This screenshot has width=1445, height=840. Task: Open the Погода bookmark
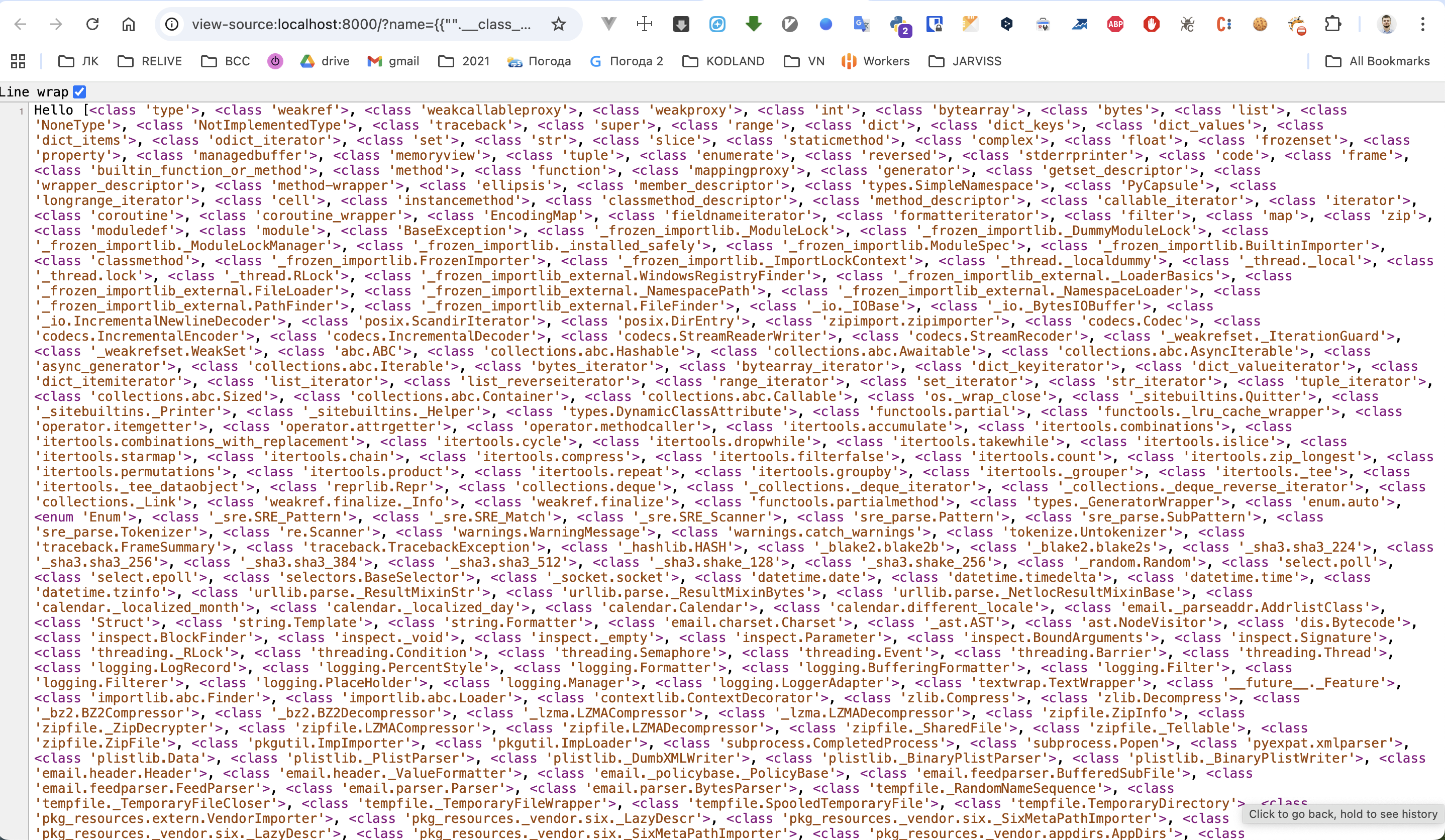click(x=539, y=61)
